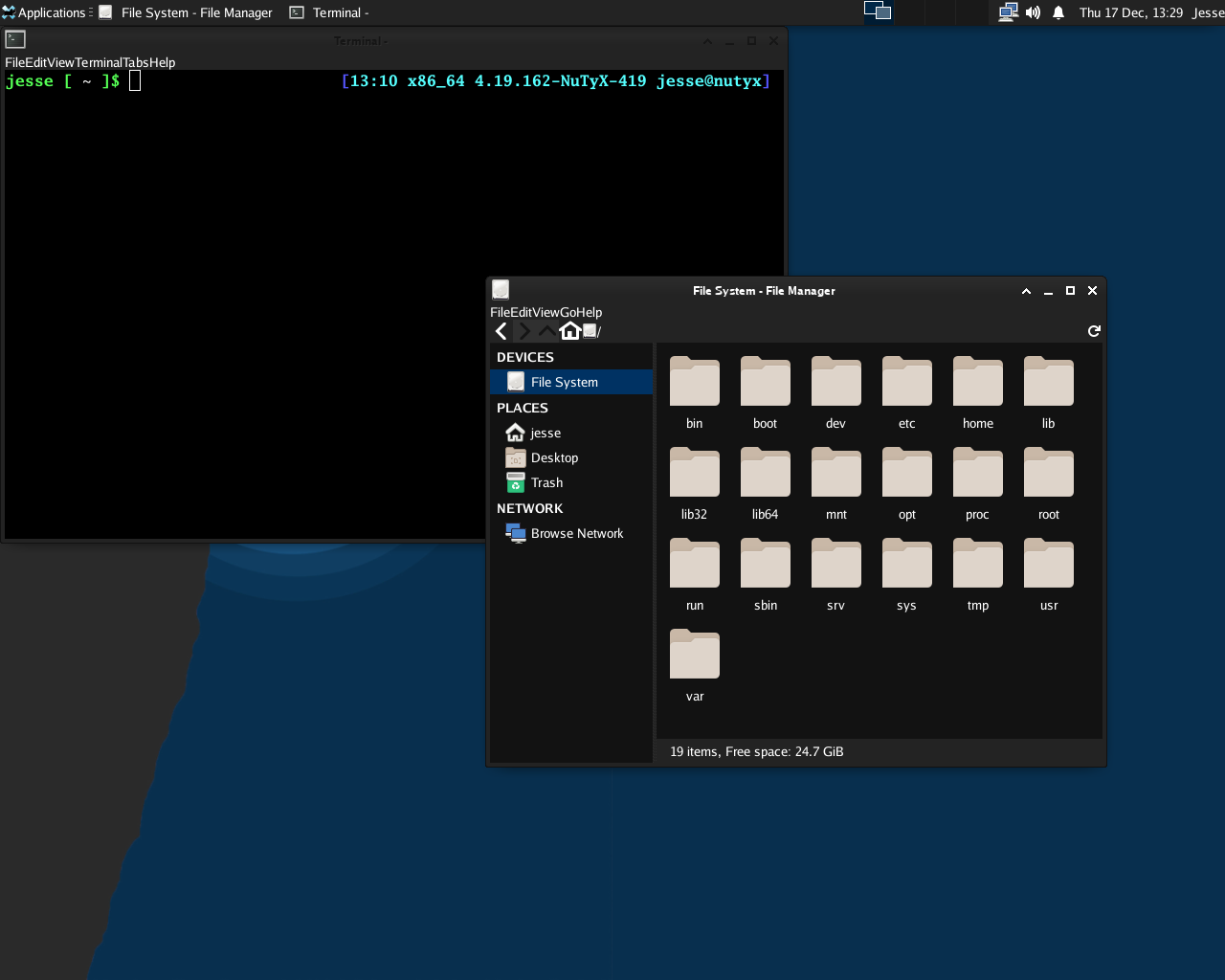The width and height of the screenshot is (1225, 980).
Task: Open the dev folder
Action: [836, 393]
